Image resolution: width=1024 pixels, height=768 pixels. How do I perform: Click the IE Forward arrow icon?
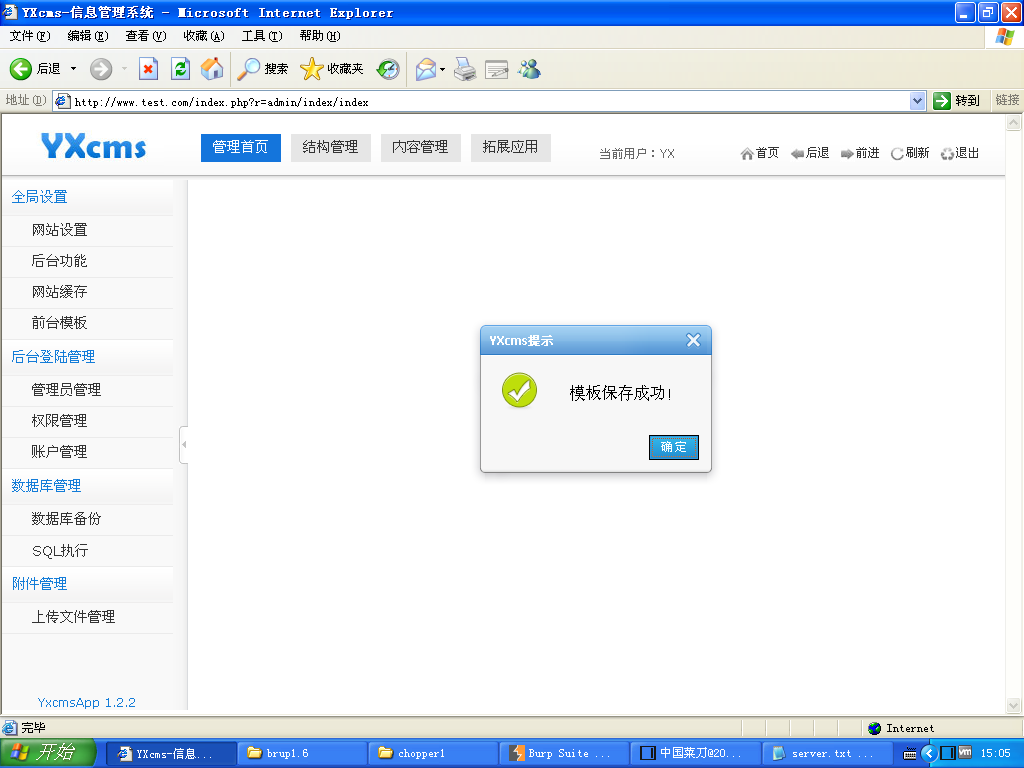pyautogui.click(x=101, y=69)
